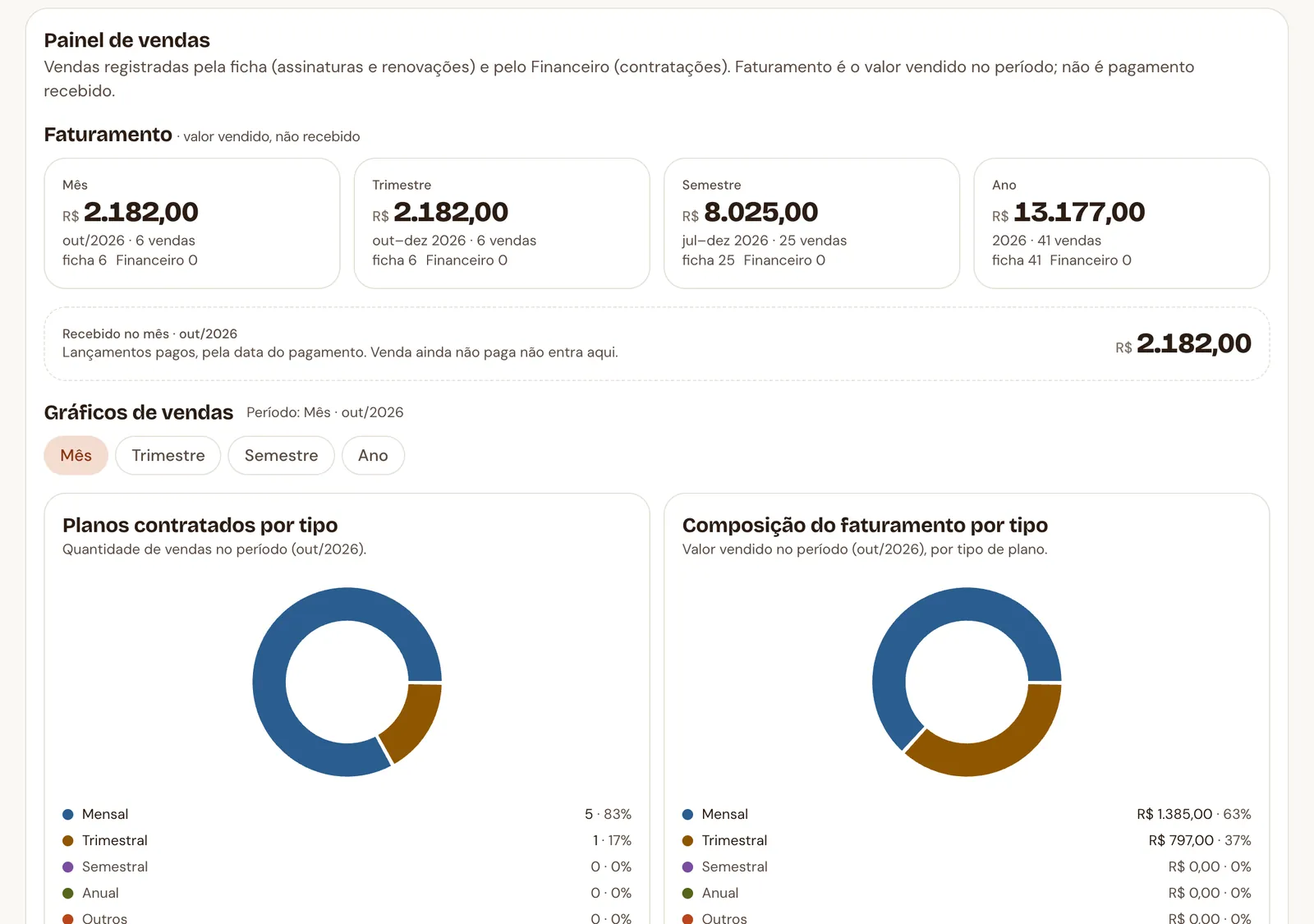Click 'jul–dez 2026 · 25 vendas' text
Viewport: 1314px width, 924px height.
pos(765,241)
